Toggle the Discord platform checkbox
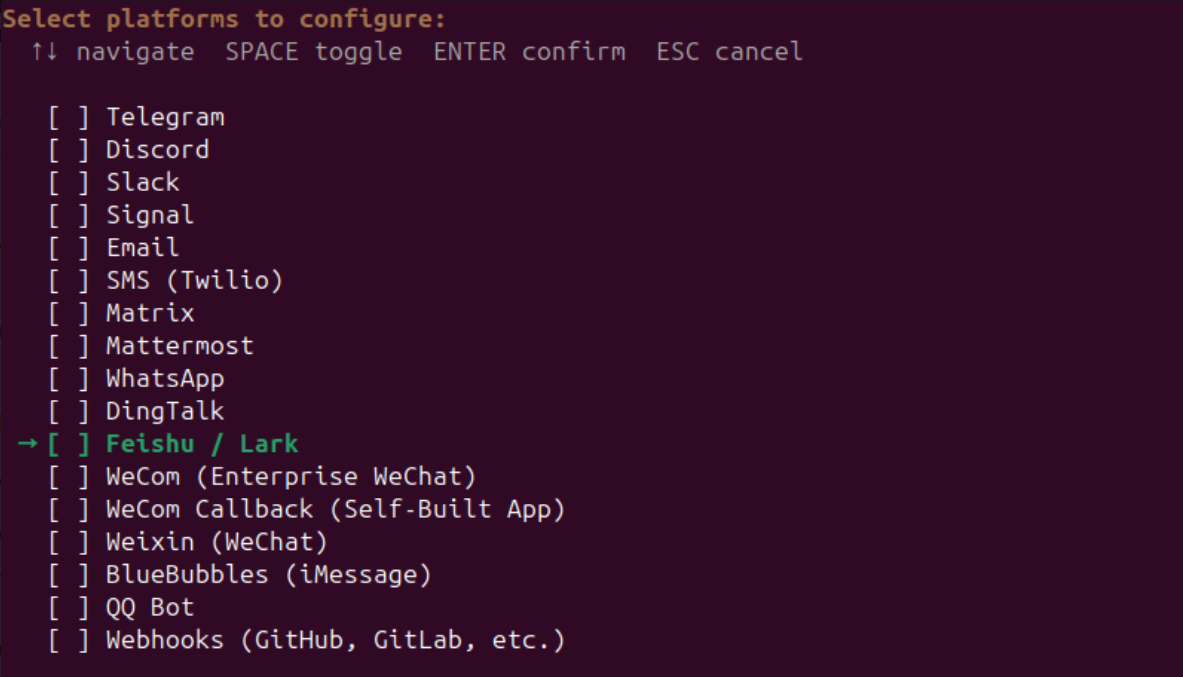 pos(69,150)
